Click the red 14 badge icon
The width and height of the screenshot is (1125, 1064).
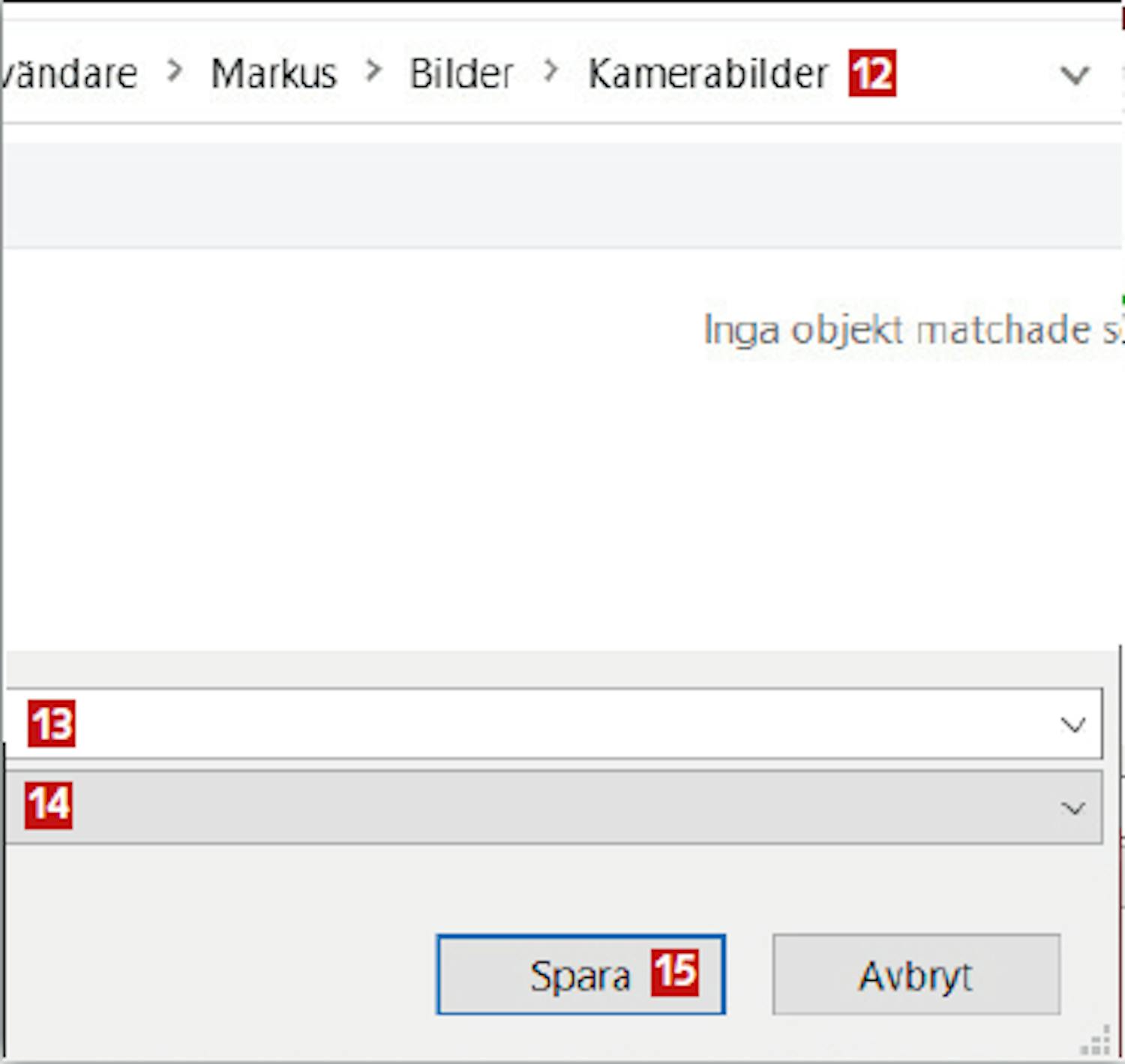(49, 805)
